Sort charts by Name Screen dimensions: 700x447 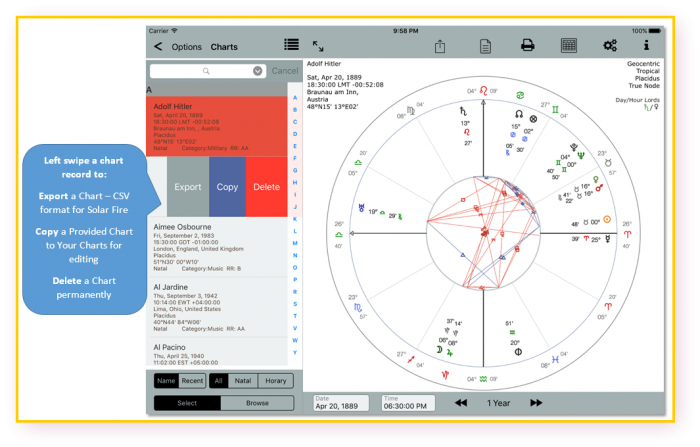point(166,381)
